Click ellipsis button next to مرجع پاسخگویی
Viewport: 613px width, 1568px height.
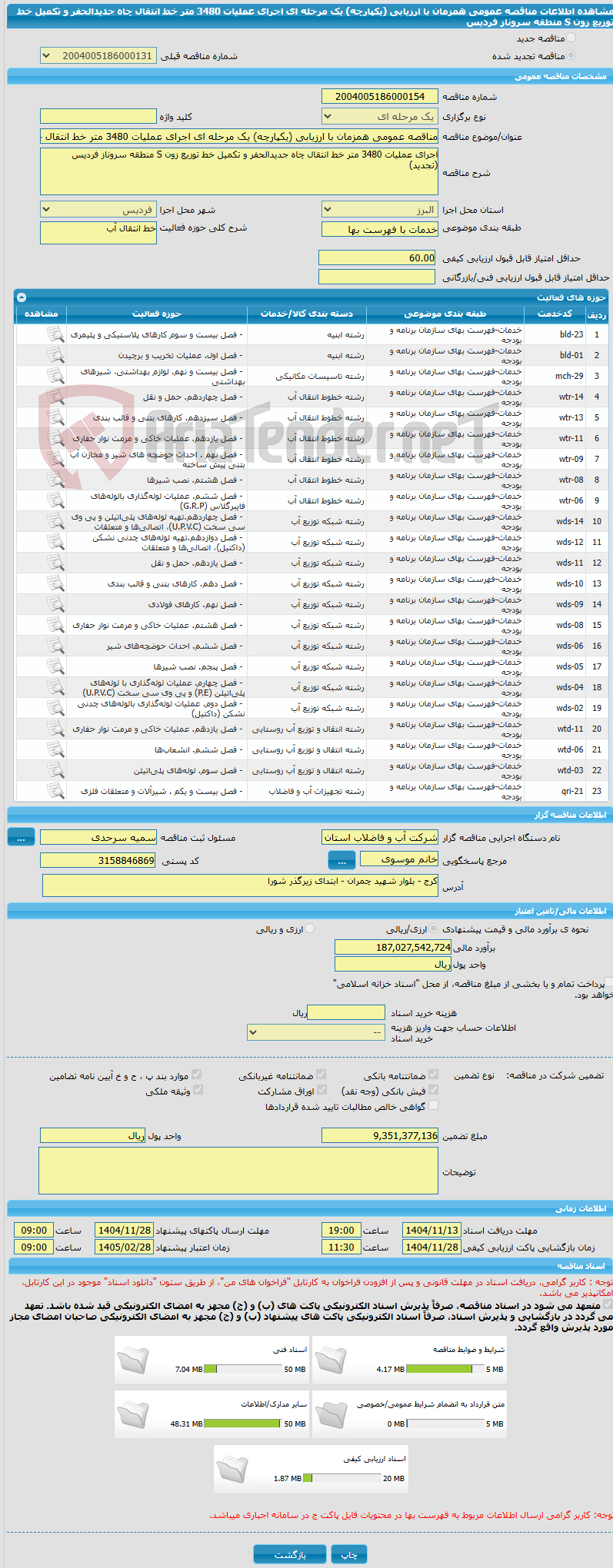(x=341, y=860)
